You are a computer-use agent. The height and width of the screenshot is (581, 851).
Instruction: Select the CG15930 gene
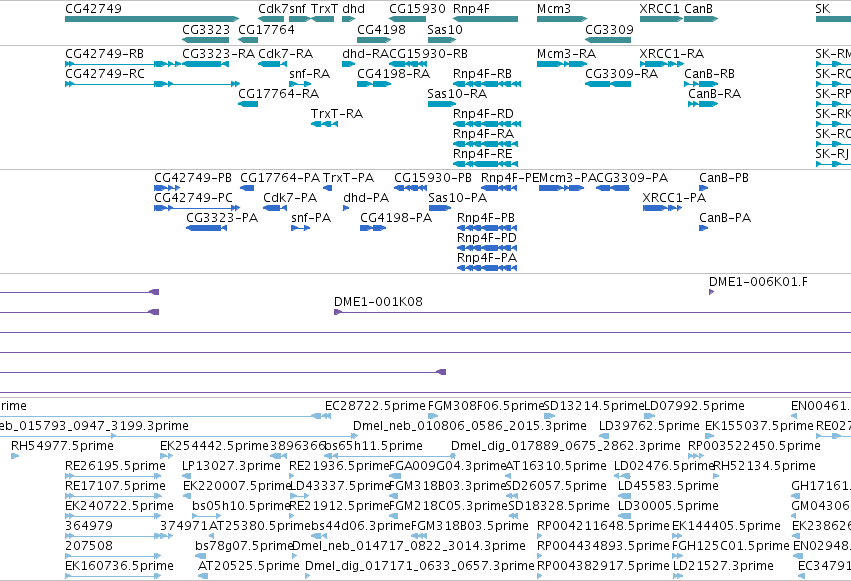pyautogui.click(x=407, y=19)
